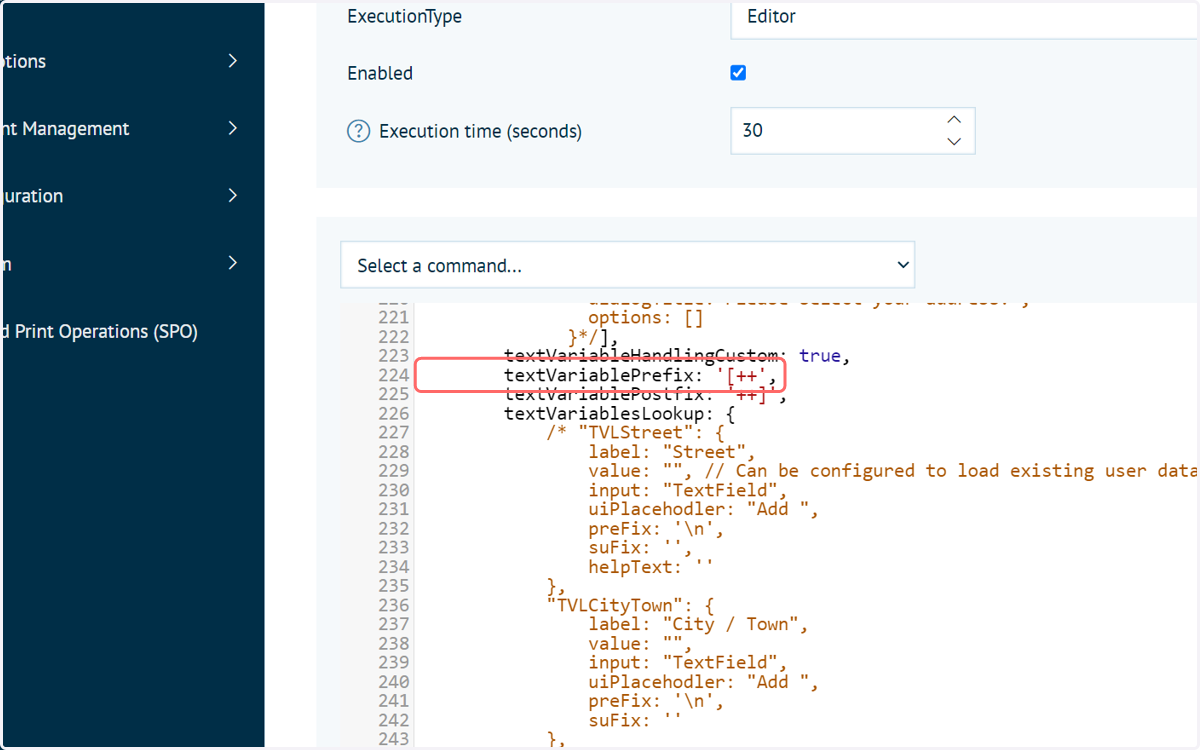
Task: Click the value line with 'Can be configured' comment
Action: pos(893,470)
